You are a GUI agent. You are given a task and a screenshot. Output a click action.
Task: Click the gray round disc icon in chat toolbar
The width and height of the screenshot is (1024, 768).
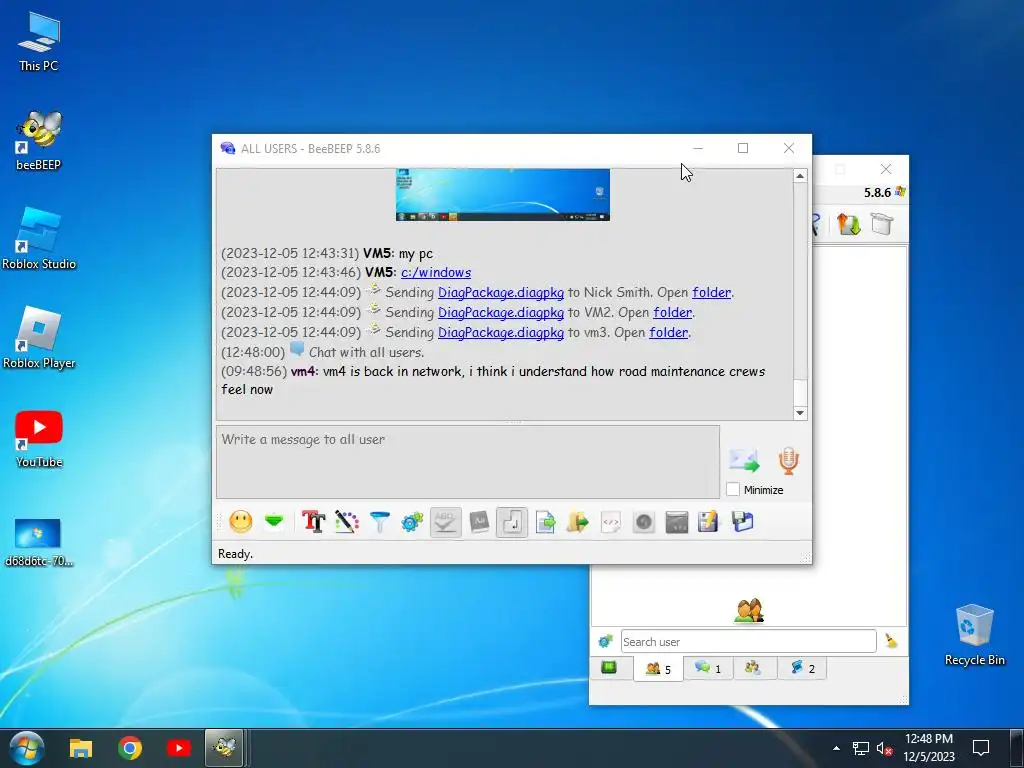644,522
